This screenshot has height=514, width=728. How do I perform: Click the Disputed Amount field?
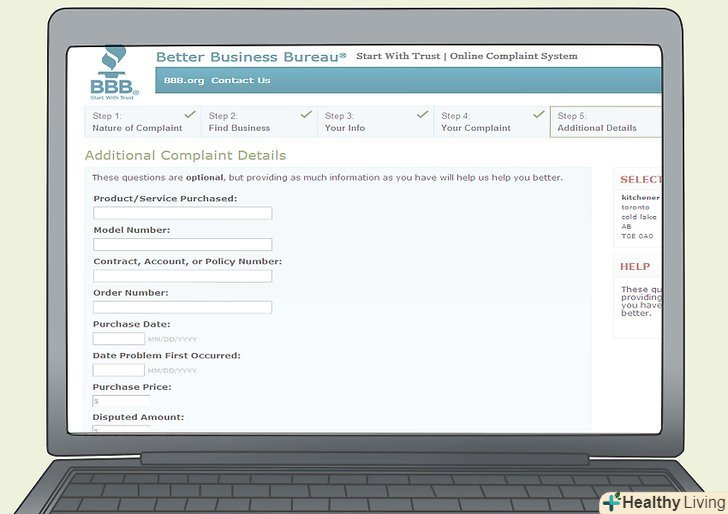[x=121, y=429]
